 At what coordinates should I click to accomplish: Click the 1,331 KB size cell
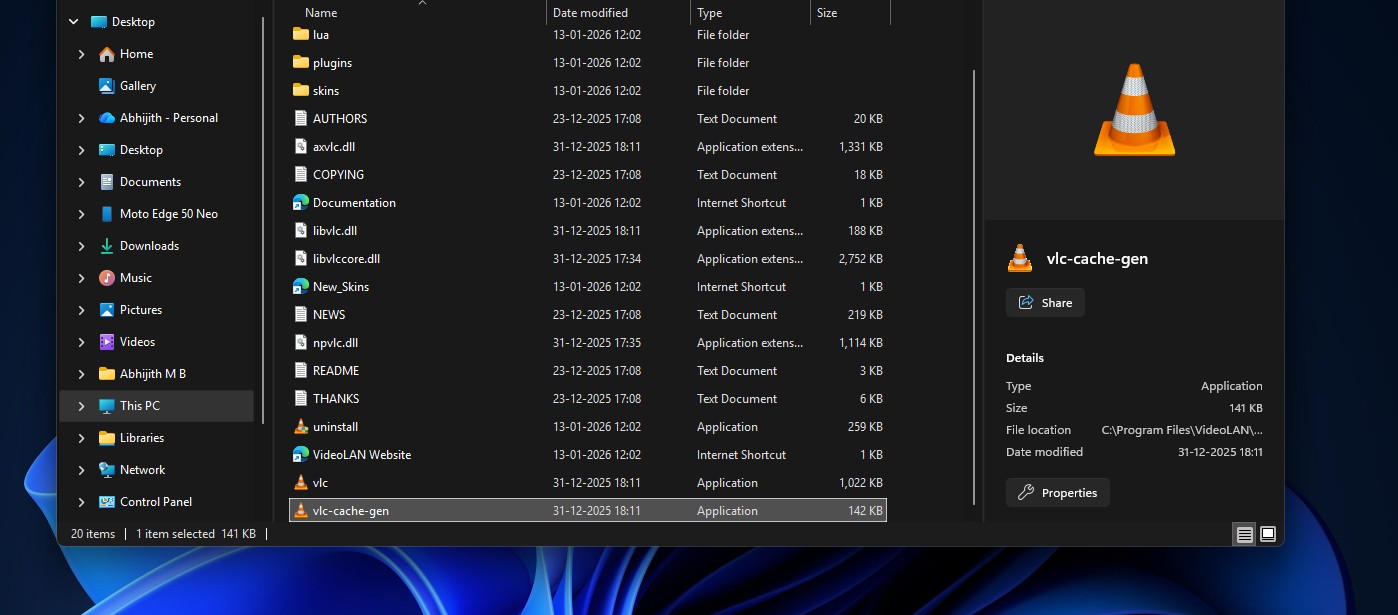861,146
